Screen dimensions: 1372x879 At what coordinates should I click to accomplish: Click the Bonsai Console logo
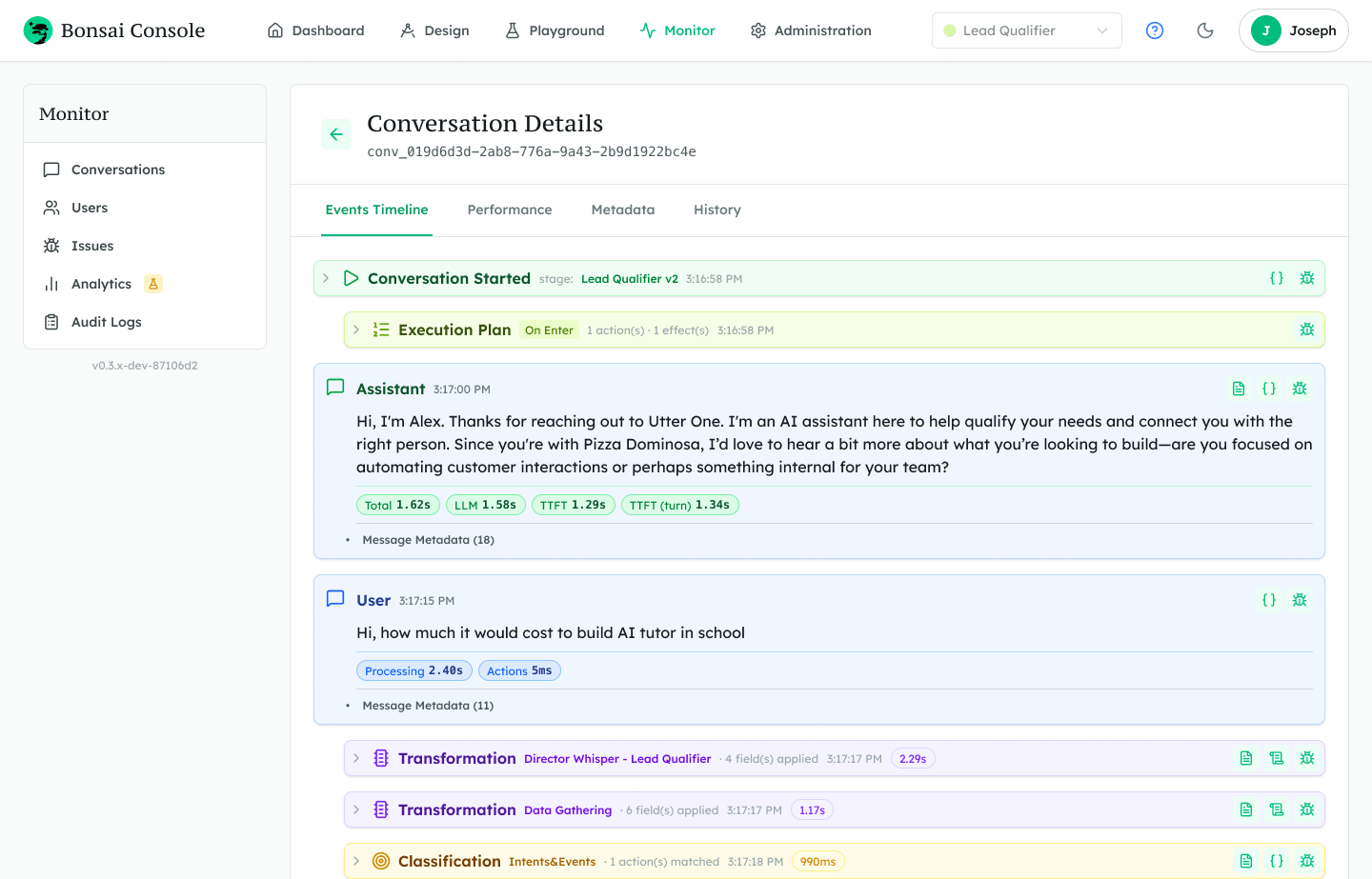tap(114, 30)
